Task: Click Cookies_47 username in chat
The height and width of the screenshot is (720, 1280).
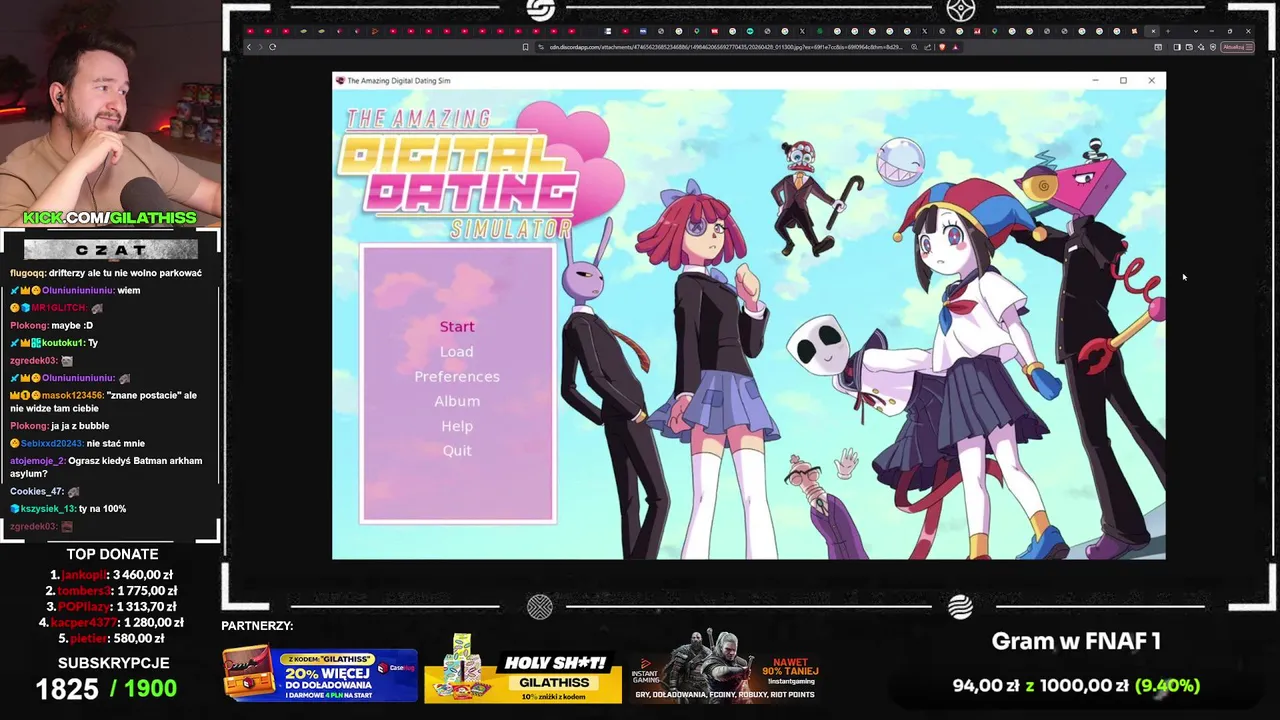Action: click(37, 491)
